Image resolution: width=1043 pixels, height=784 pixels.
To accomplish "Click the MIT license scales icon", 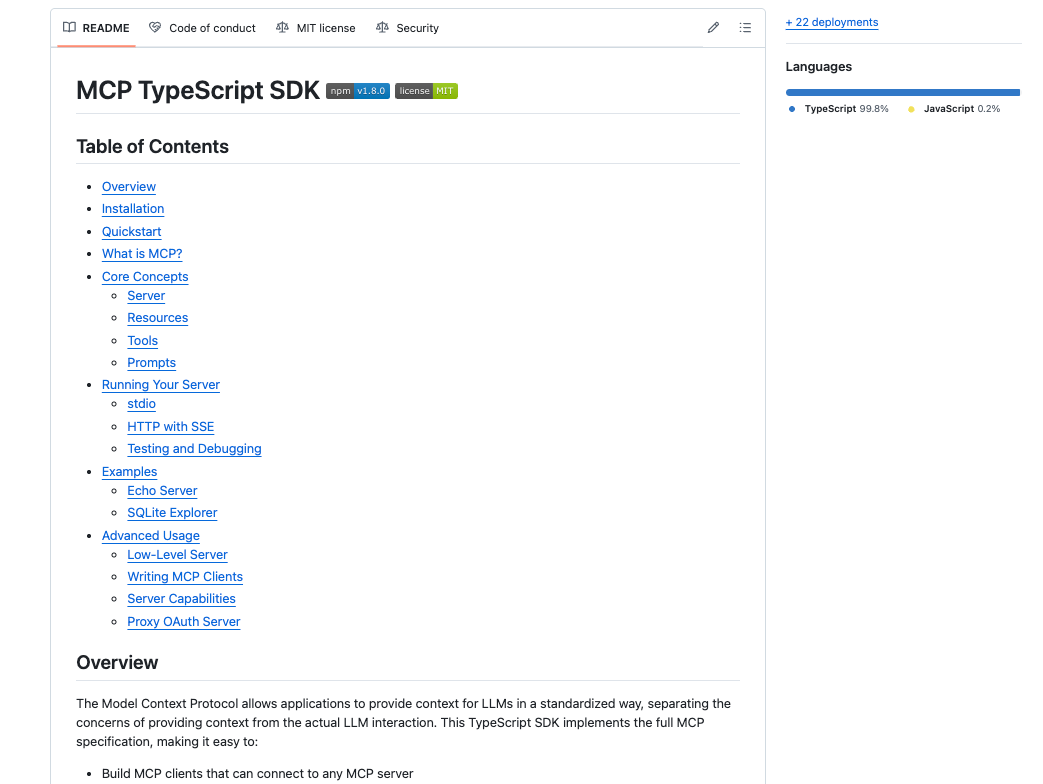I will [282, 28].
